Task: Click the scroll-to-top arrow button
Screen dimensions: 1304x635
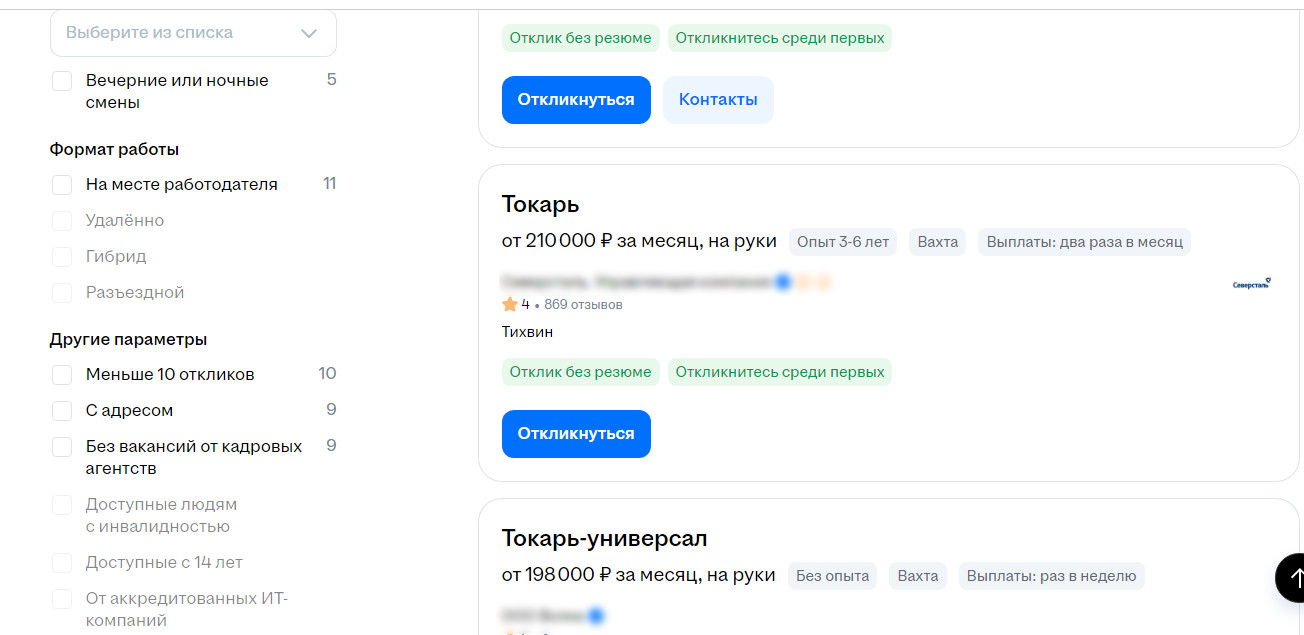Action: click(1291, 577)
